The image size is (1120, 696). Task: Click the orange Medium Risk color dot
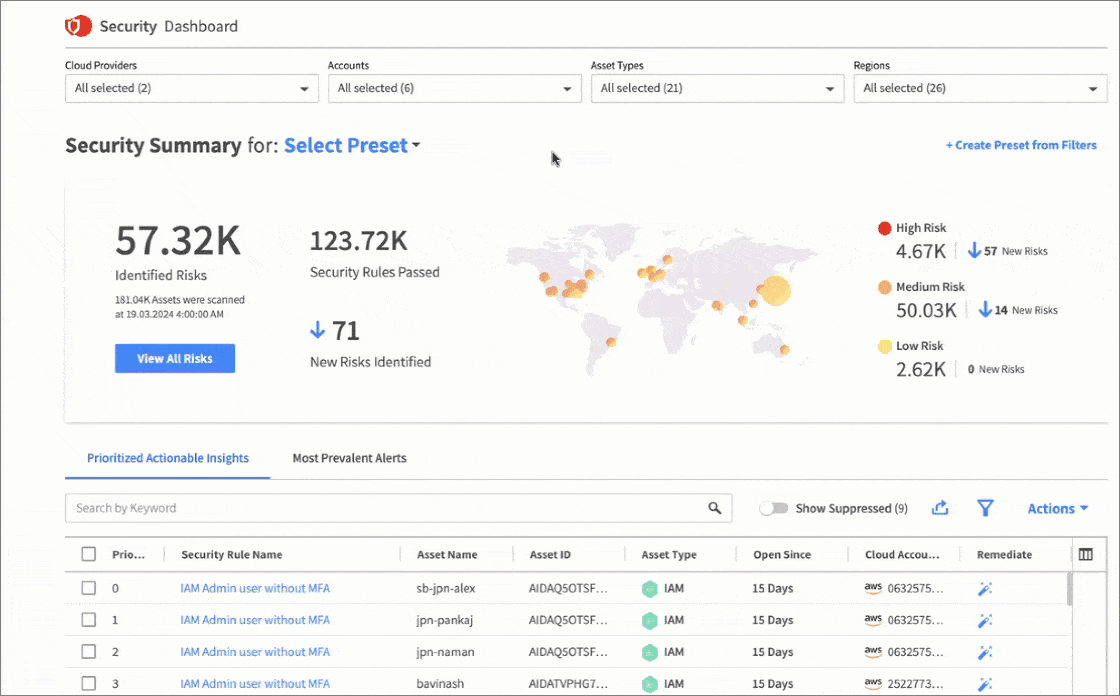coord(884,287)
